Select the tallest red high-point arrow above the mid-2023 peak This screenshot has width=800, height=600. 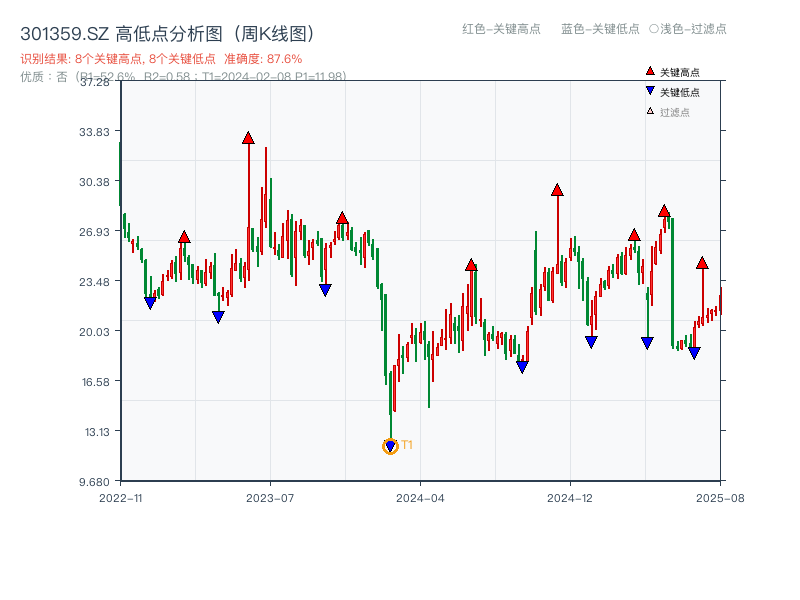coord(247,140)
